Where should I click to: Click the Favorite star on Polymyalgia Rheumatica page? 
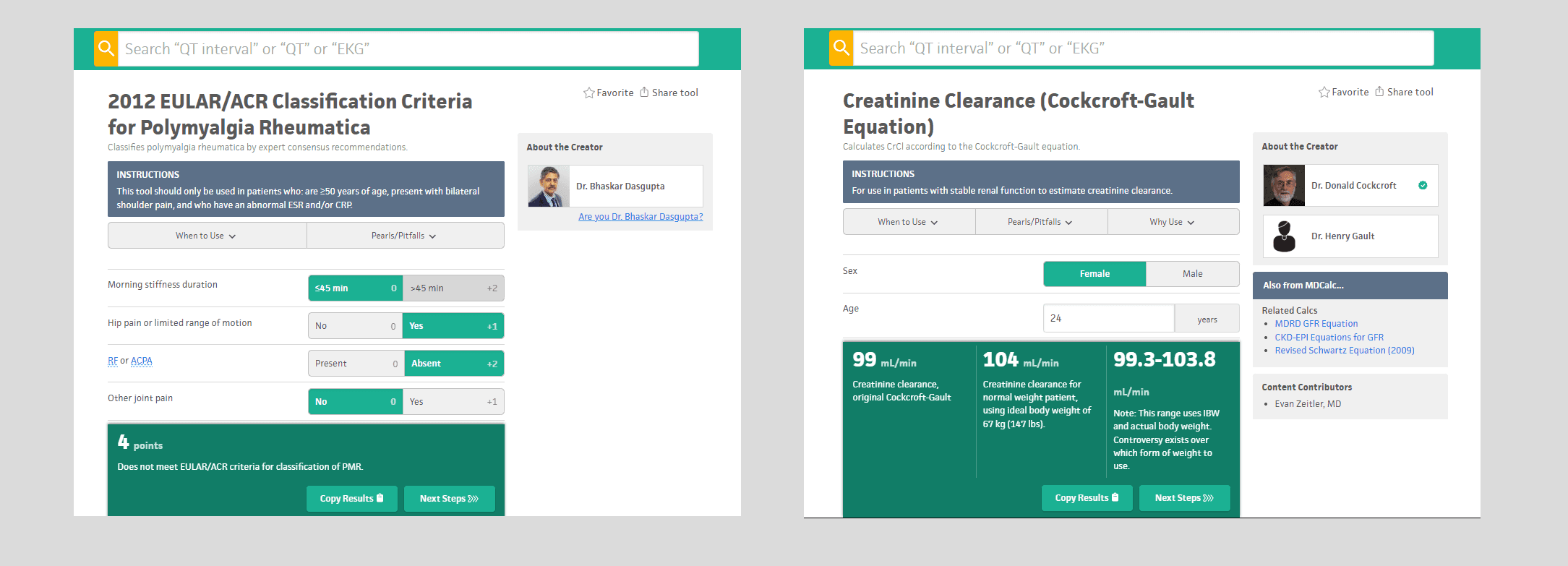coord(589,93)
